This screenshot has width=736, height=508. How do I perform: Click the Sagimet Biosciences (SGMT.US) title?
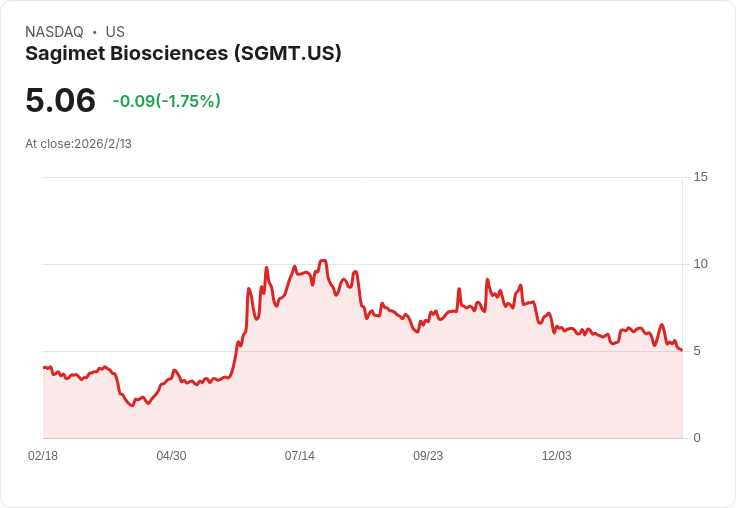183,53
